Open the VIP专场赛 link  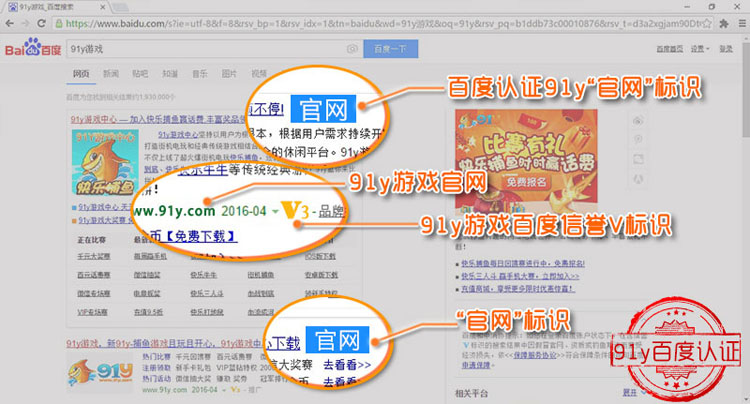93,312
